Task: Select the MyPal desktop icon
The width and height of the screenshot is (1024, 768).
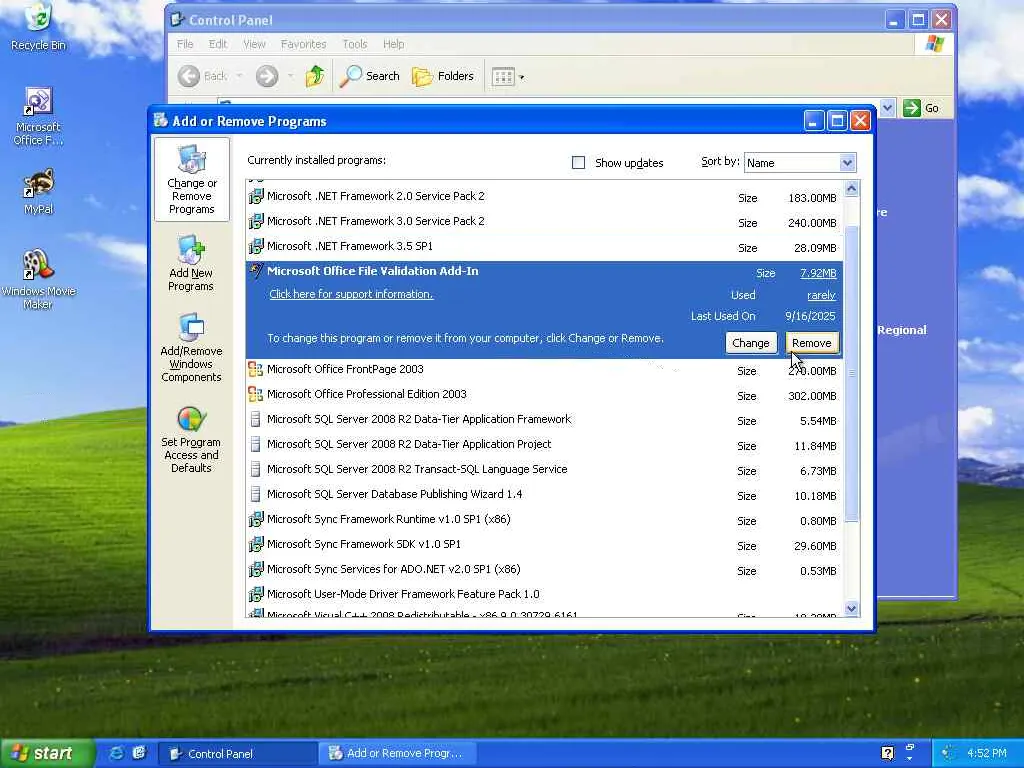Action: (38, 192)
